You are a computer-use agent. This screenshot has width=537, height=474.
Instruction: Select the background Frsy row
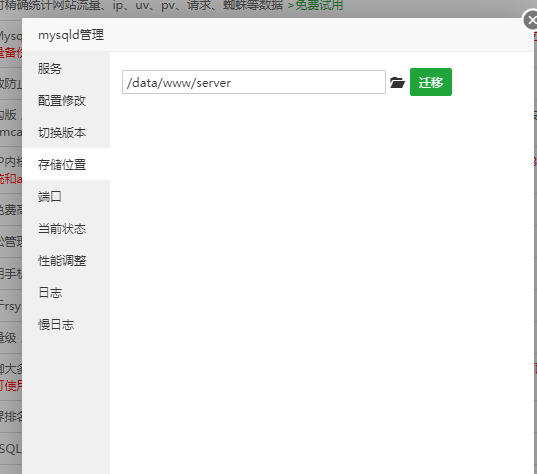[x=11, y=305]
